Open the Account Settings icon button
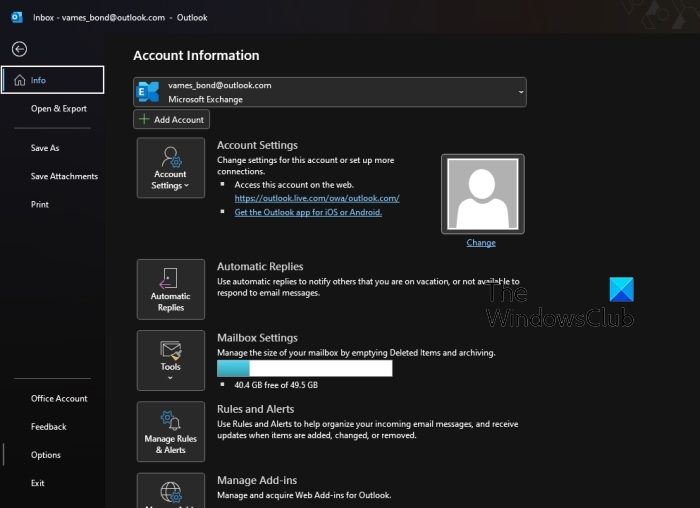 170,167
